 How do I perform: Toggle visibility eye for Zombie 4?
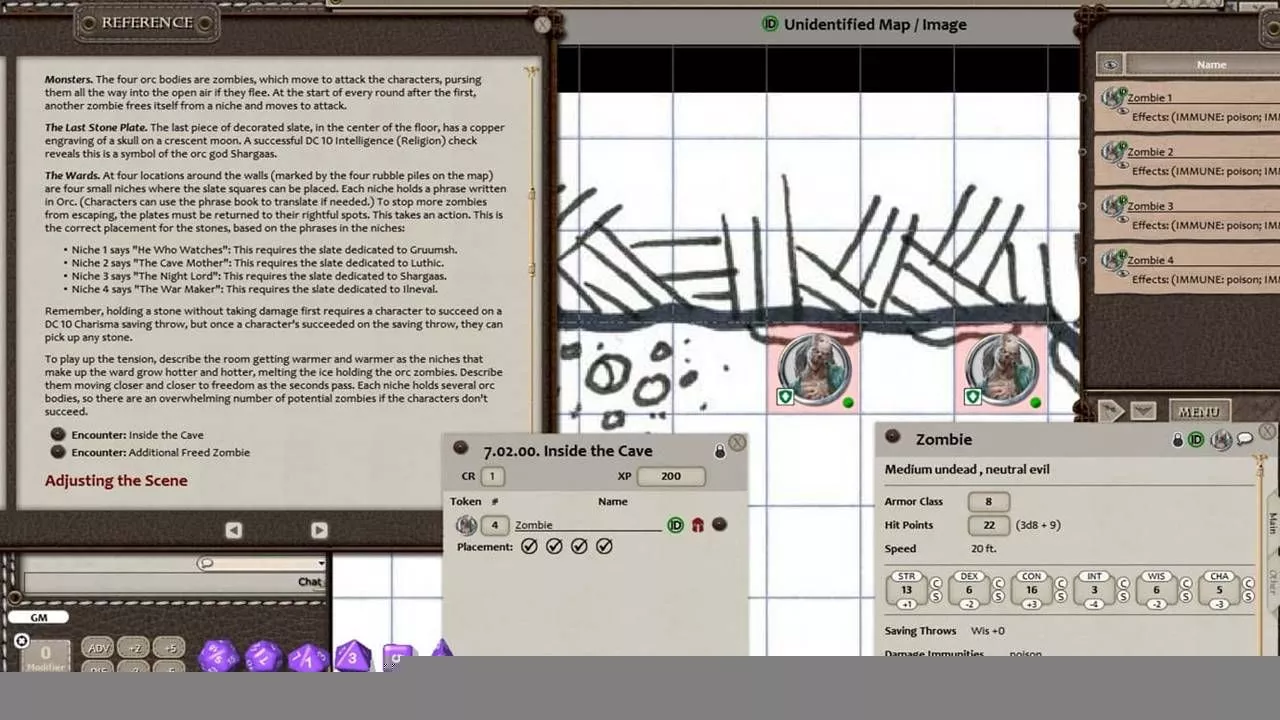pyautogui.click(x=1122, y=273)
